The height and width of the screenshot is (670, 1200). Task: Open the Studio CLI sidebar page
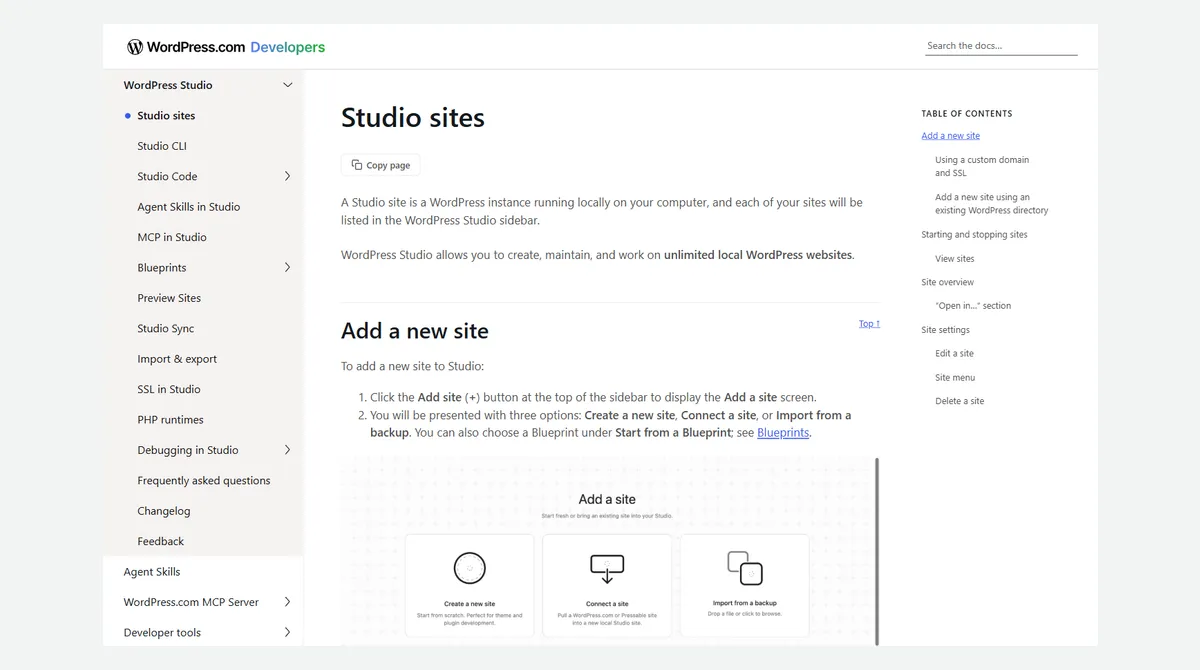(x=162, y=146)
